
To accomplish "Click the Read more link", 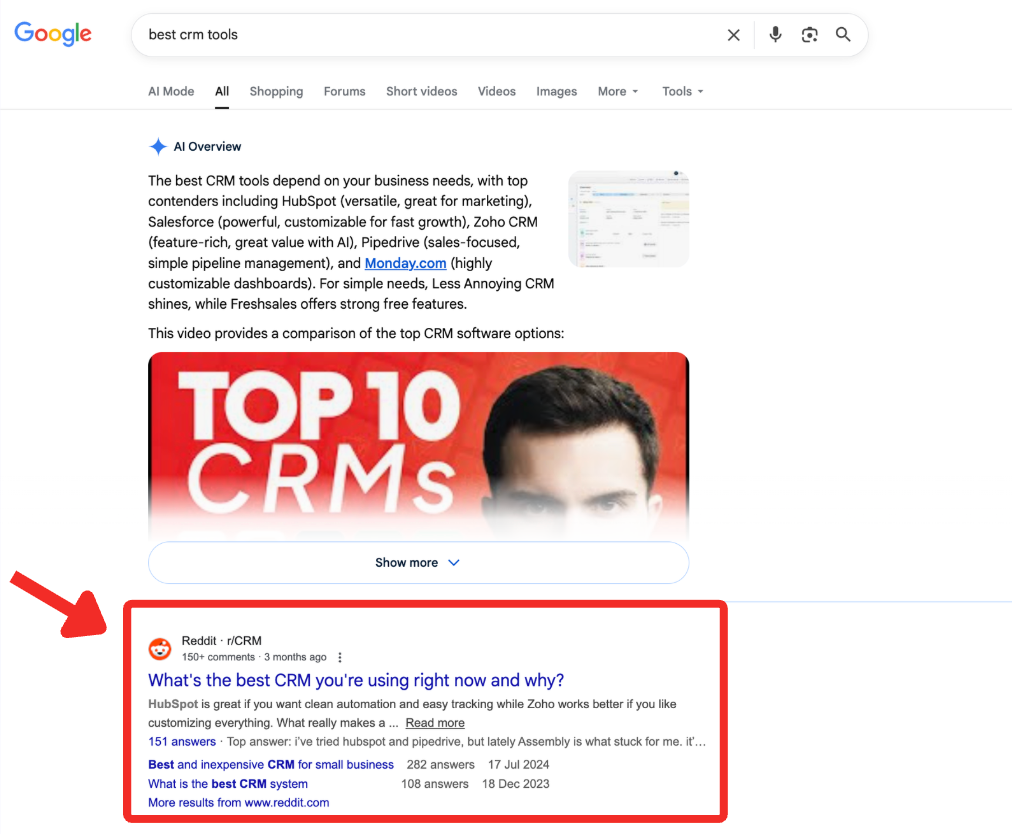I will [435, 723].
